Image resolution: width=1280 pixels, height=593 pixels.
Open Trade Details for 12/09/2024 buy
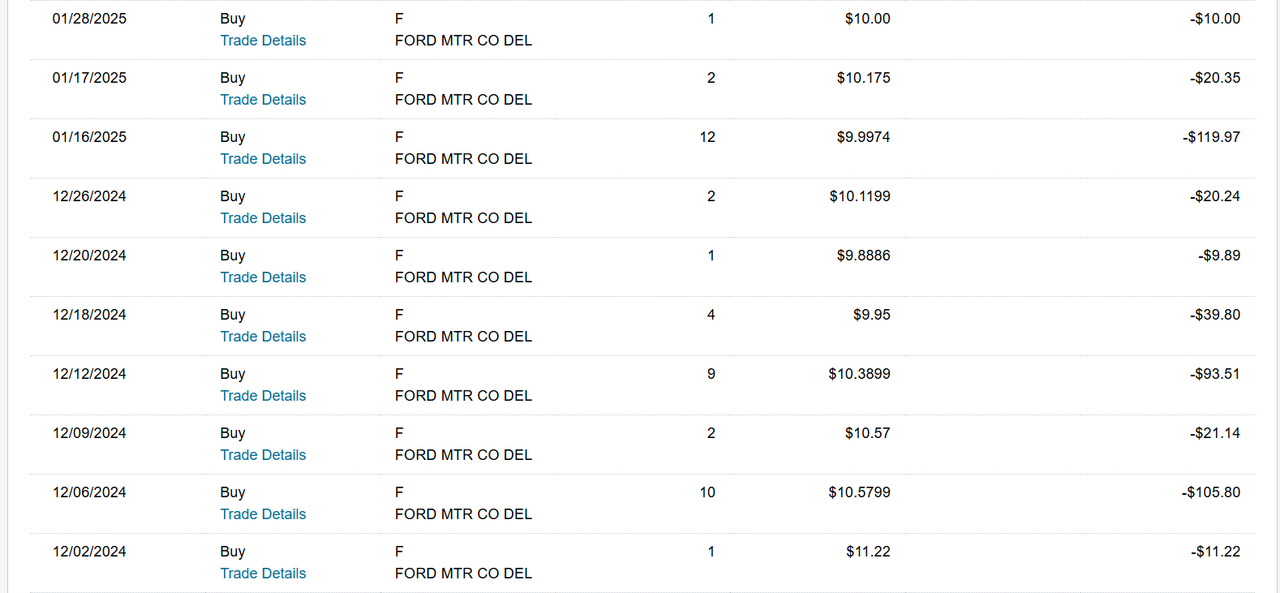point(263,455)
